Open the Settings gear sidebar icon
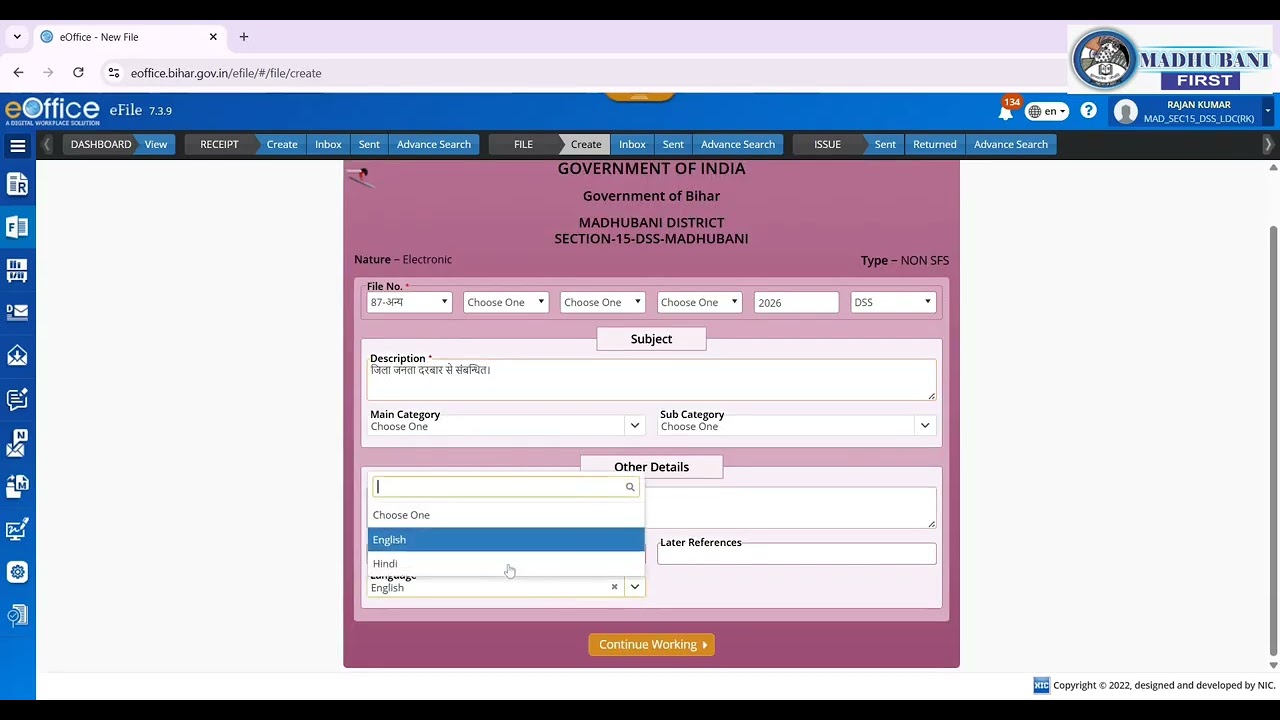This screenshot has width=1280, height=720. 17,572
